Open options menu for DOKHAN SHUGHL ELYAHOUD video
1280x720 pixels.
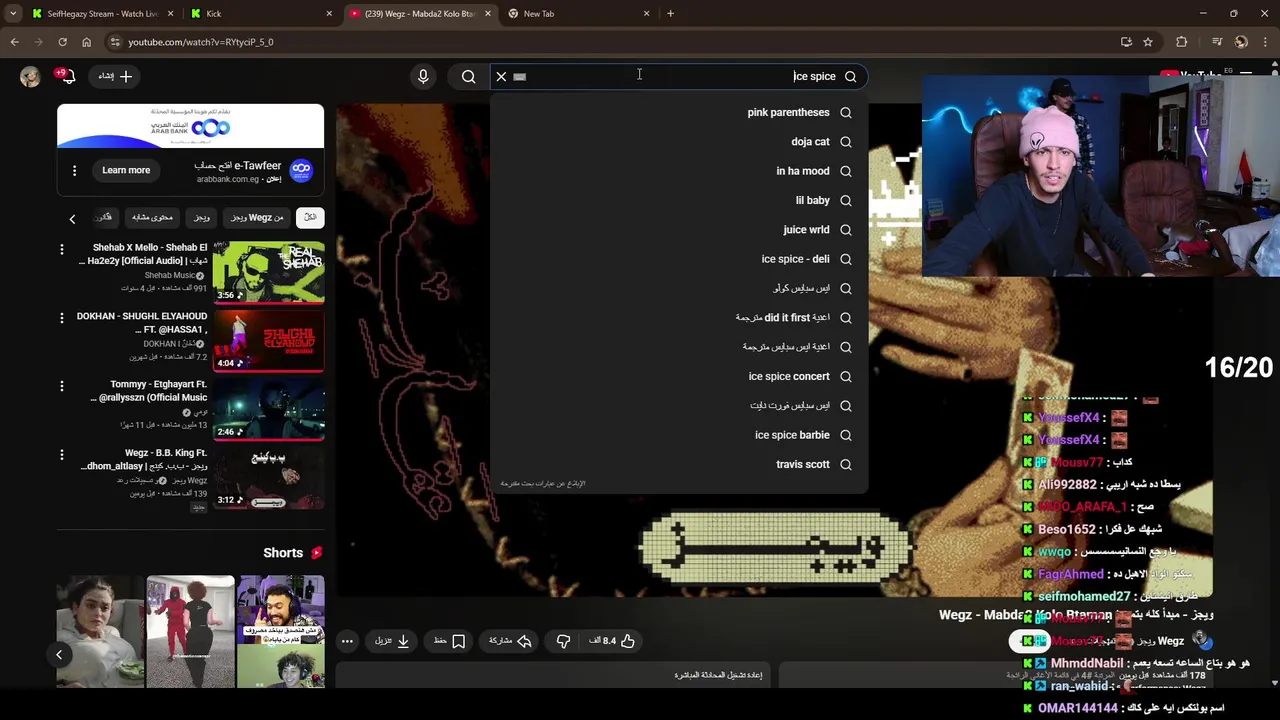point(62,318)
